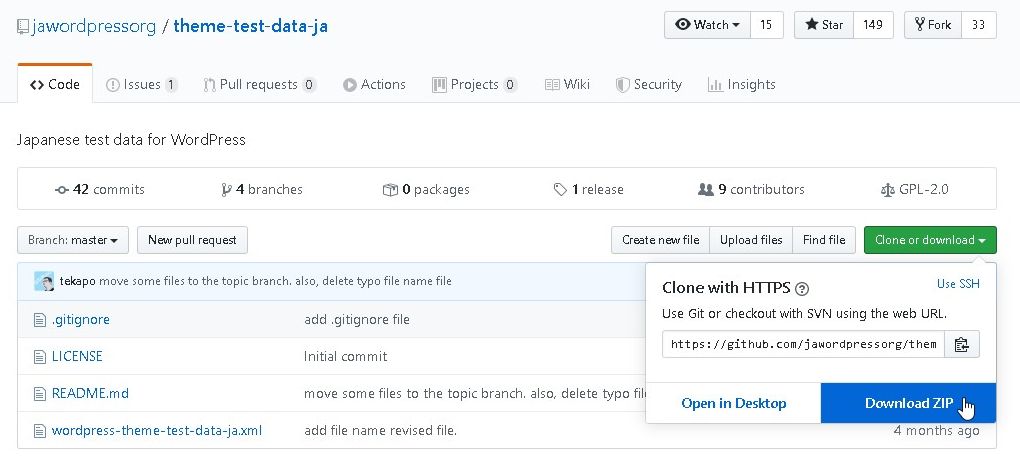Open the Watch notifications dropdown
The width and height of the screenshot is (1020, 459).
(x=708, y=25)
